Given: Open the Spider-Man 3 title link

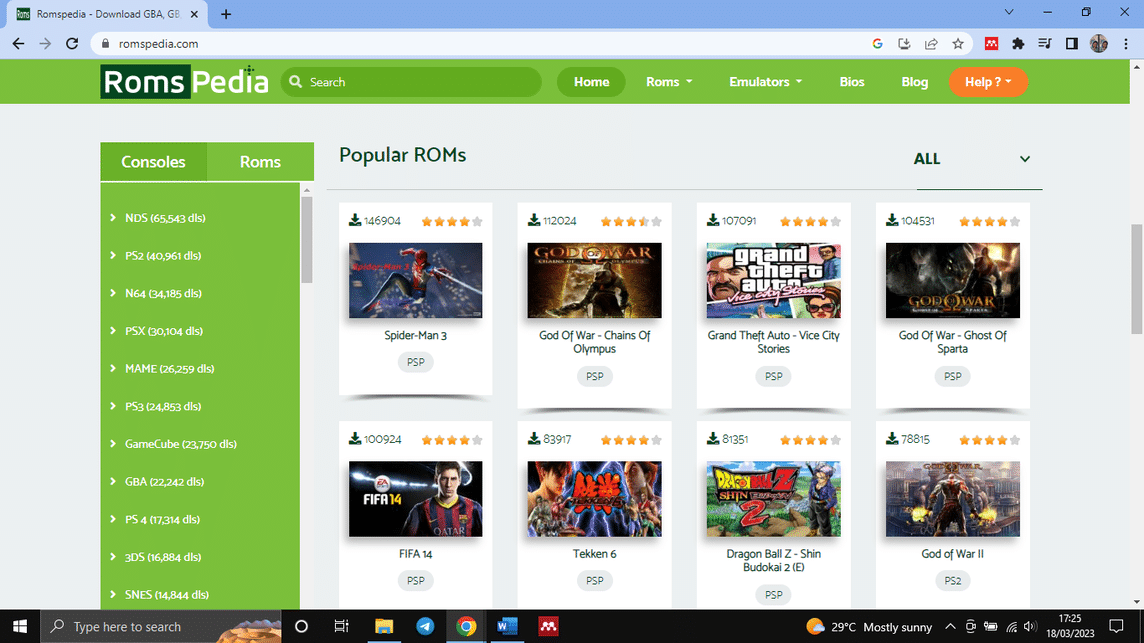Looking at the screenshot, I should (415, 335).
